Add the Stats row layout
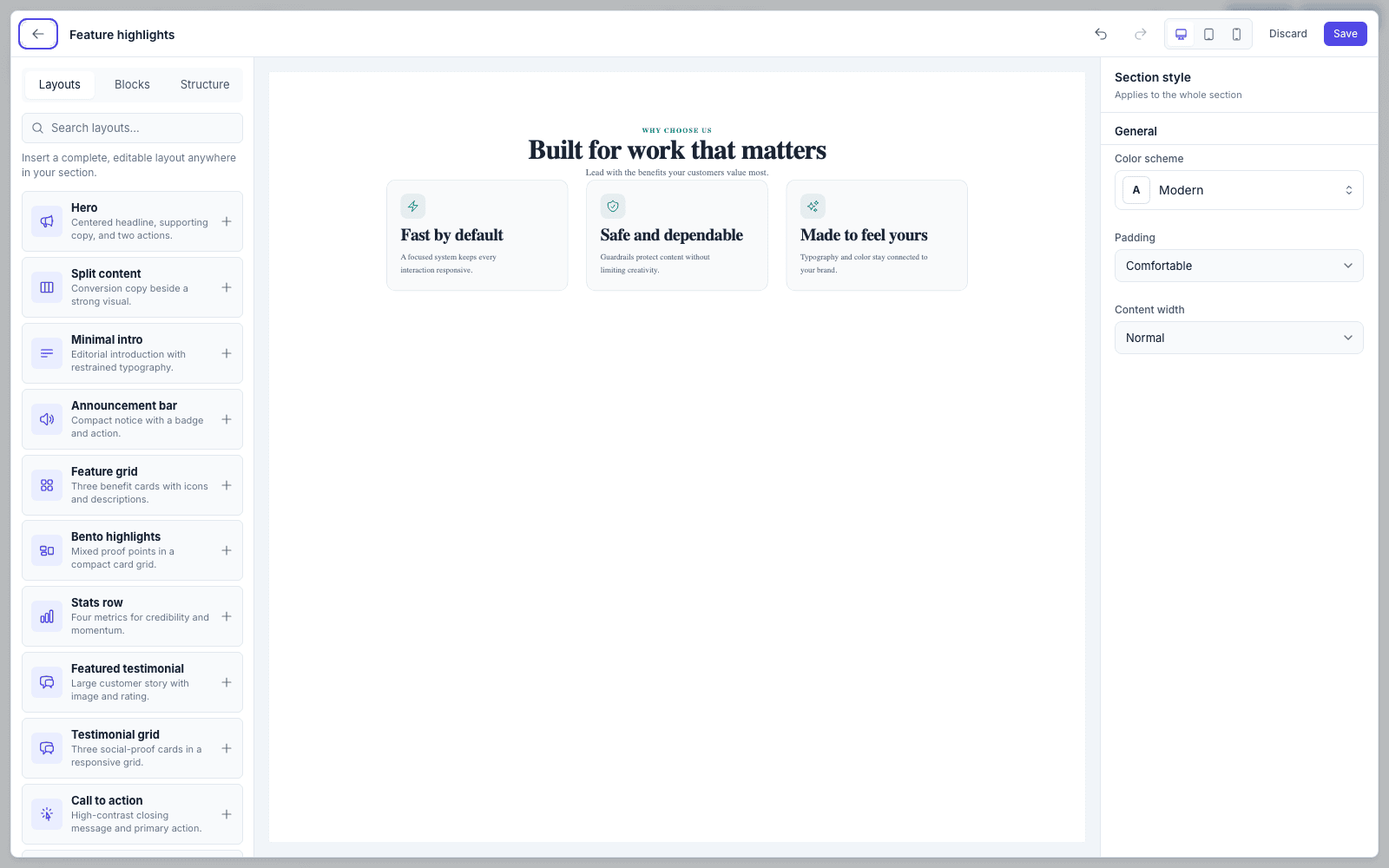This screenshot has width=1389, height=868. pos(227,616)
